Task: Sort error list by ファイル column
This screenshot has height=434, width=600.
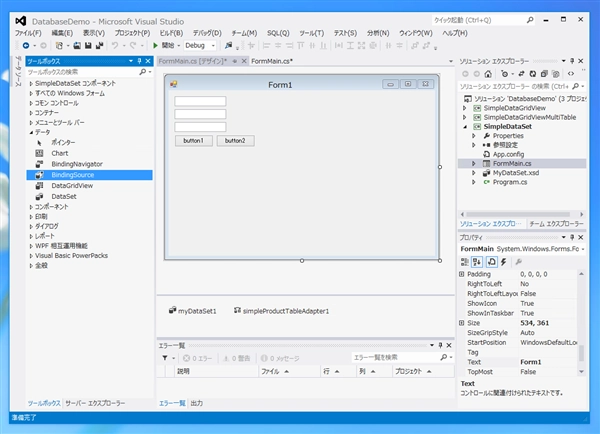Action: click(x=289, y=371)
